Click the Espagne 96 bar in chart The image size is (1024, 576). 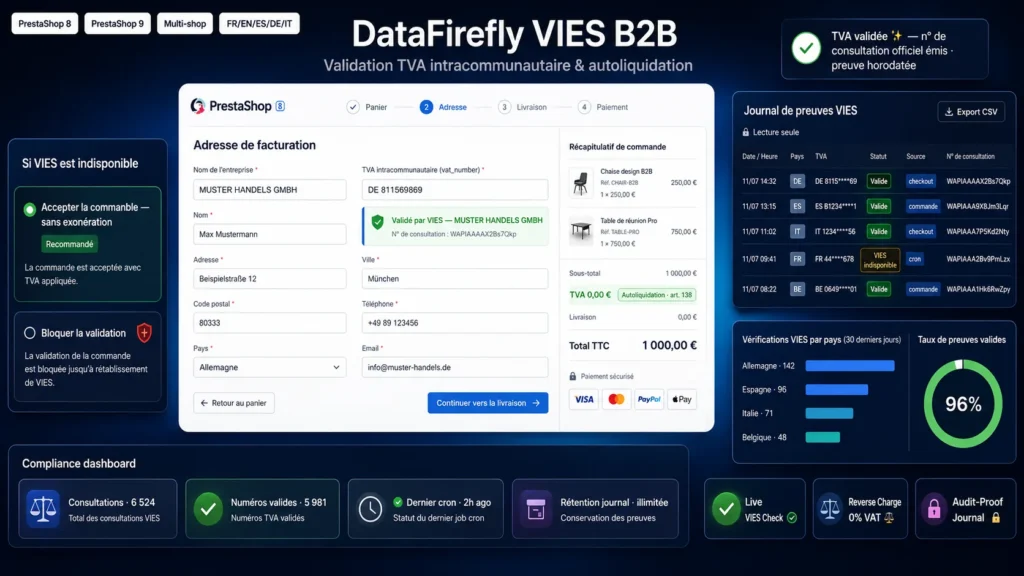point(837,390)
